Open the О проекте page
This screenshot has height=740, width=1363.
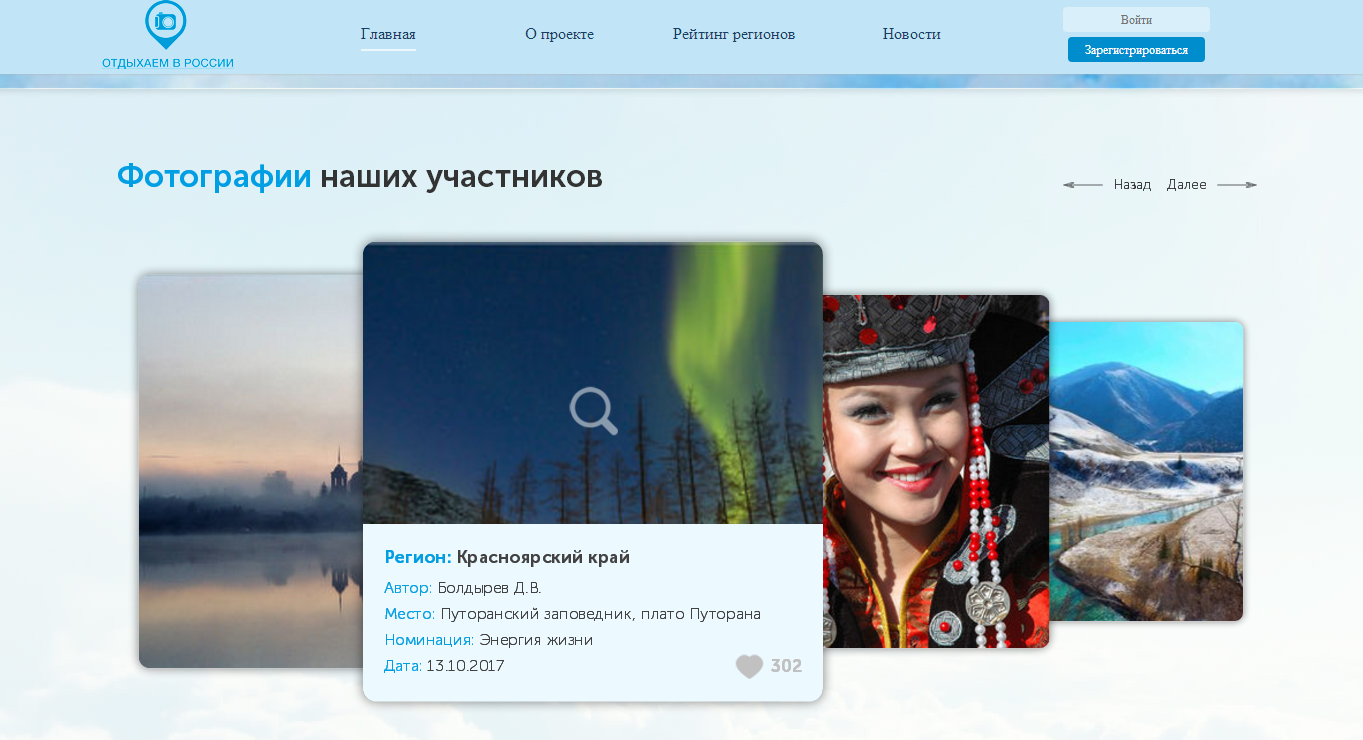(x=559, y=34)
